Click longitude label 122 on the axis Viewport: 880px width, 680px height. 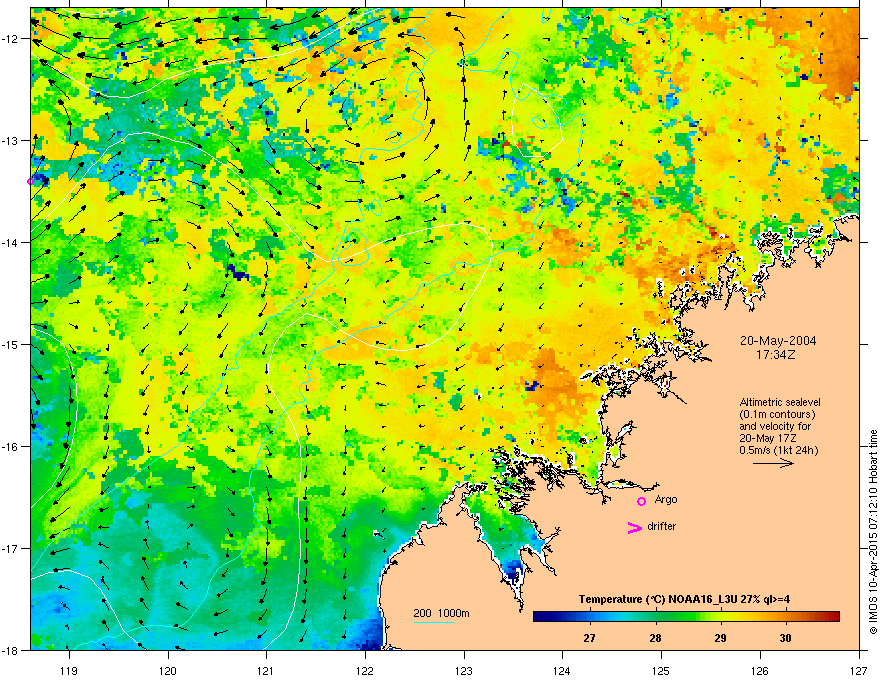(365, 670)
